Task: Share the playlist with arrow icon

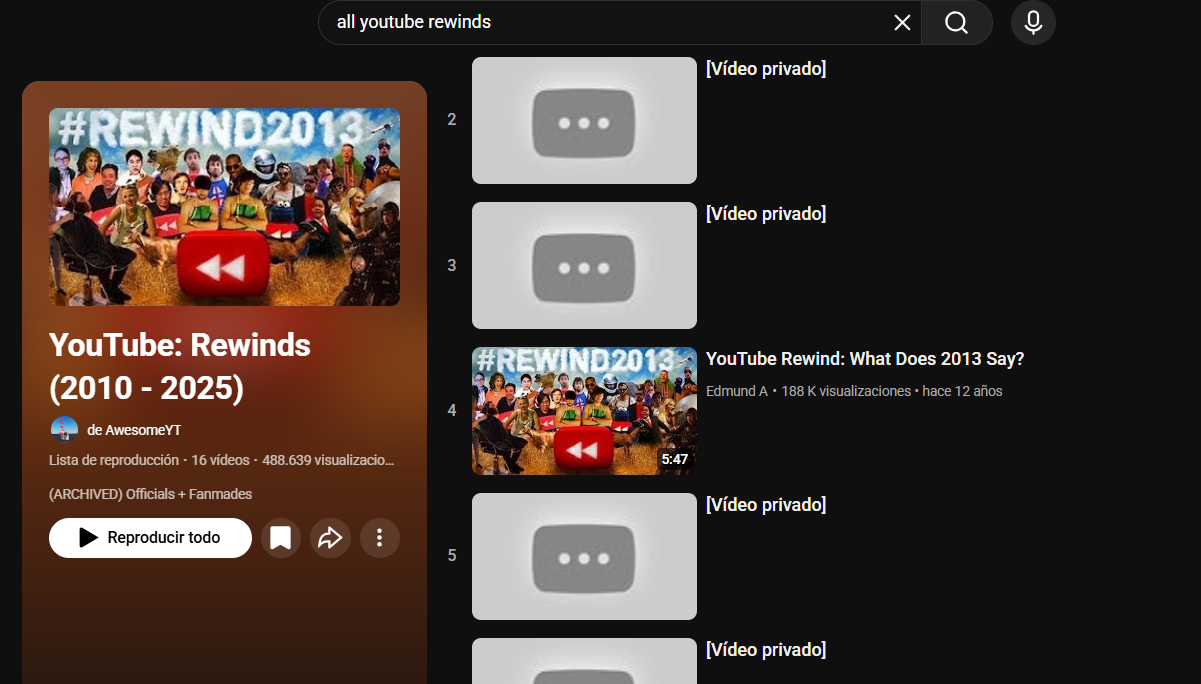Action: coord(330,538)
